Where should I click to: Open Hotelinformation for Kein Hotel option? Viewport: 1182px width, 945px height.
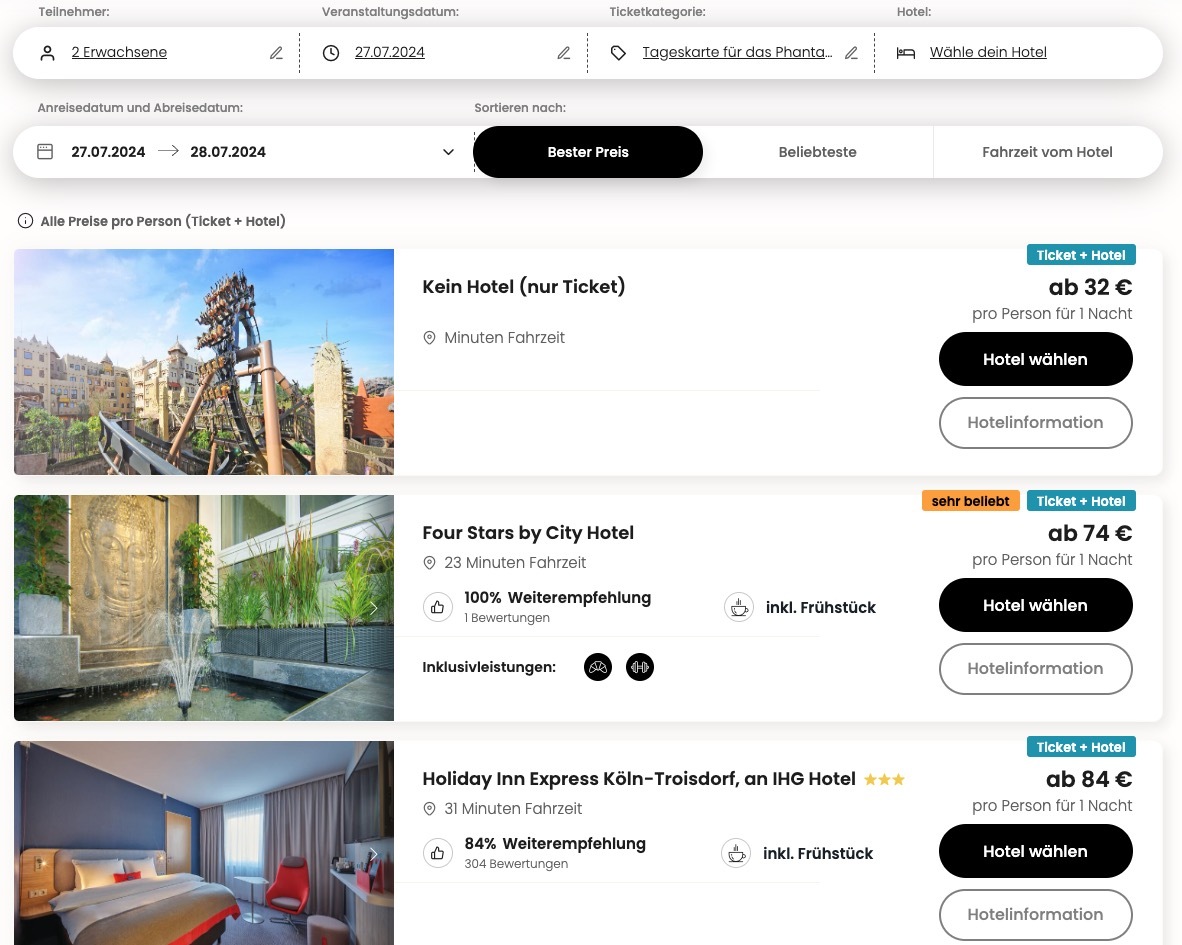(1035, 423)
